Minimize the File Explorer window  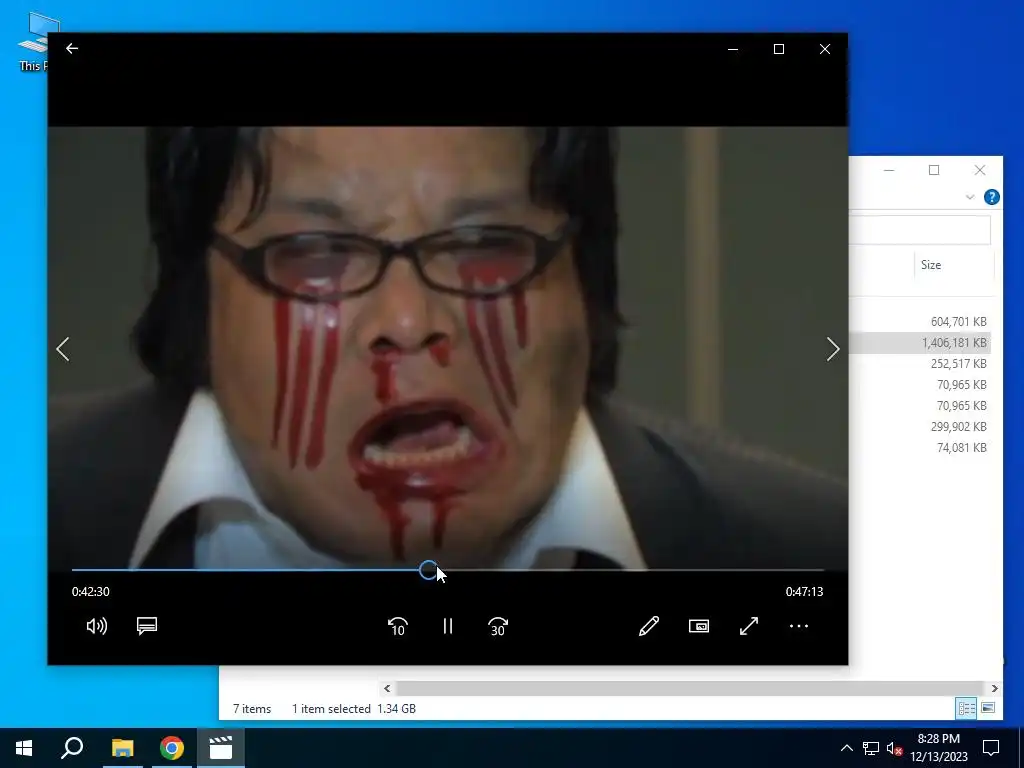tap(889, 170)
